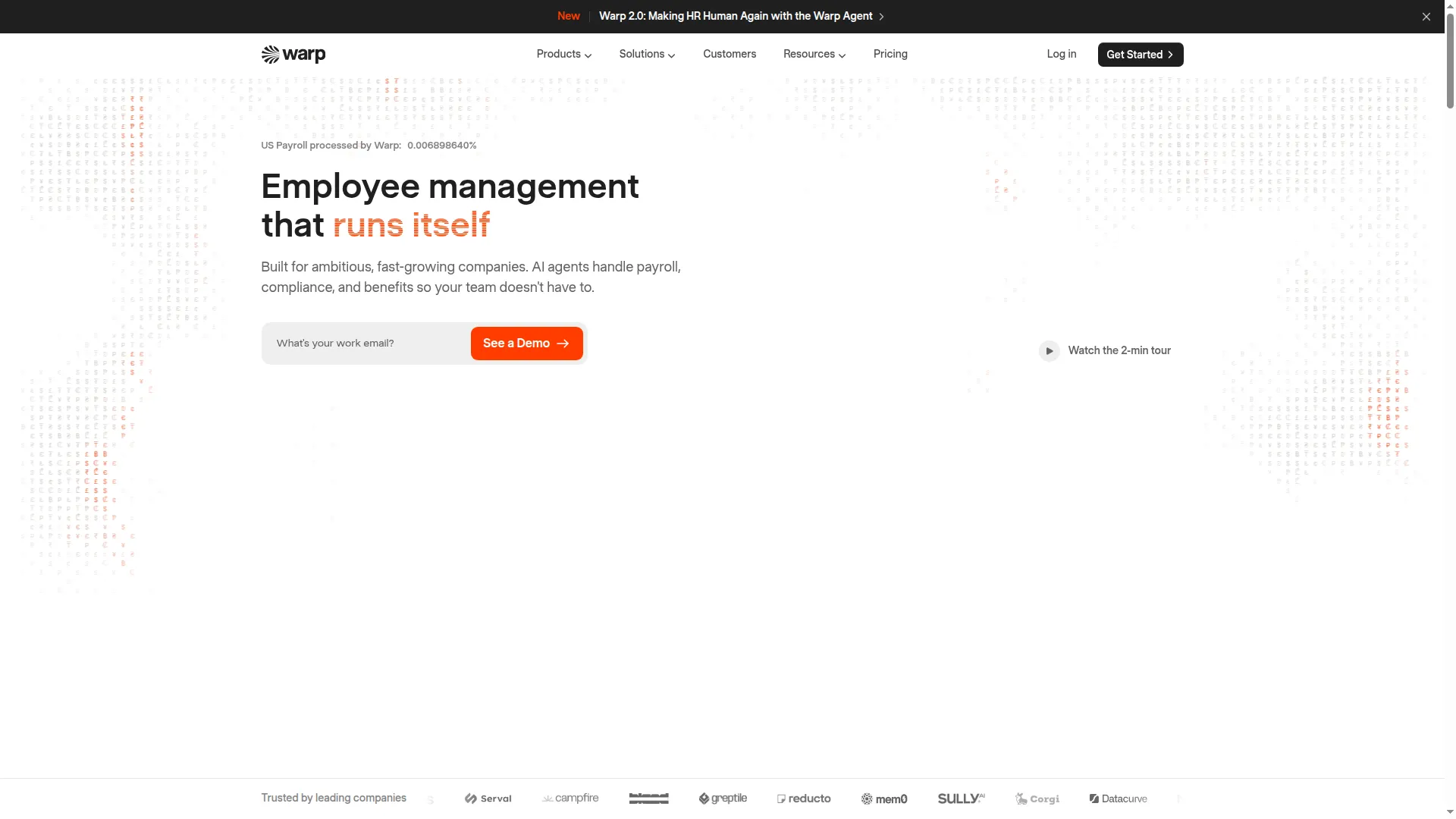This screenshot has width=1456, height=819.
Task: Open the mem0 logo
Action: point(884,799)
